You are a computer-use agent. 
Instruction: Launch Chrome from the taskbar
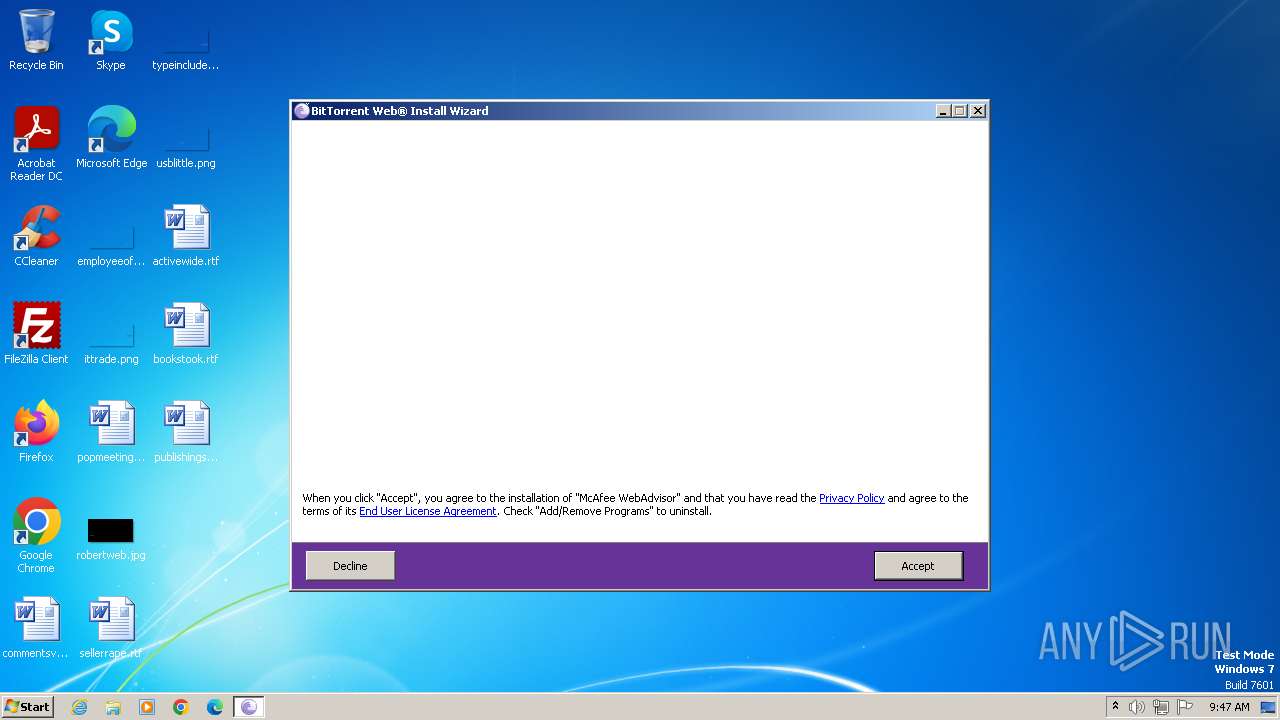(x=181, y=707)
